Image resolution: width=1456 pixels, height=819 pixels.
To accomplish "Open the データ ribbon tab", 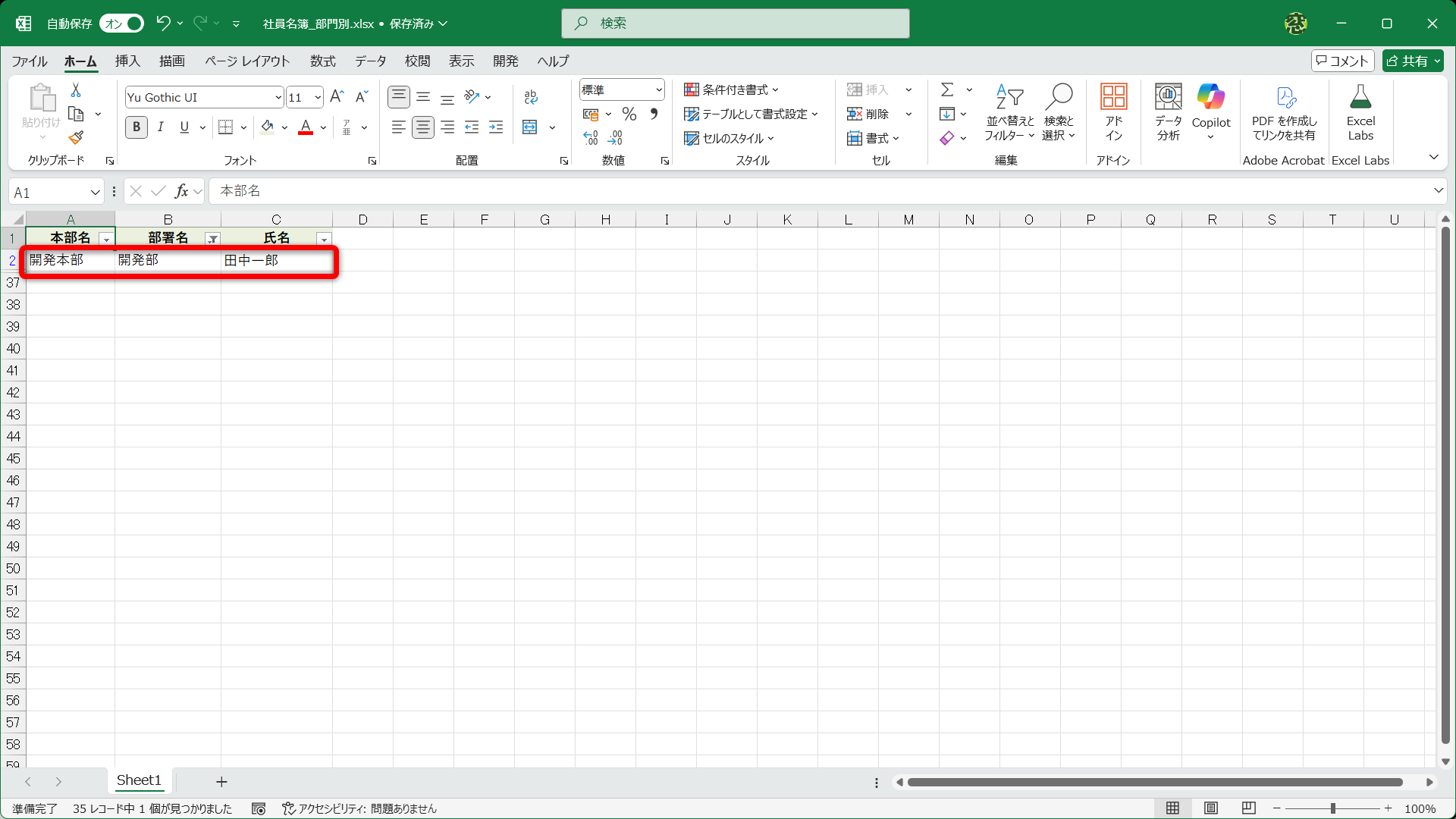I will 370,61.
